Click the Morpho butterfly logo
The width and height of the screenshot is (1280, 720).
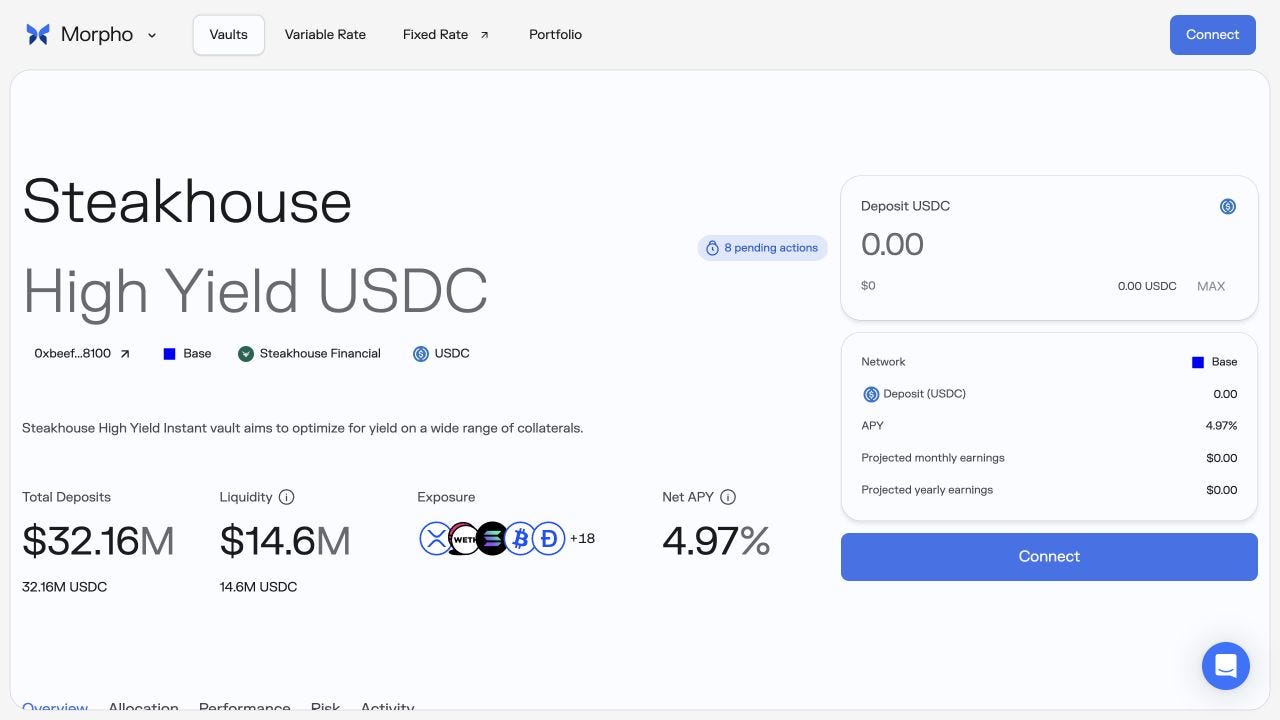pyautogui.click(x=38, y=34)
